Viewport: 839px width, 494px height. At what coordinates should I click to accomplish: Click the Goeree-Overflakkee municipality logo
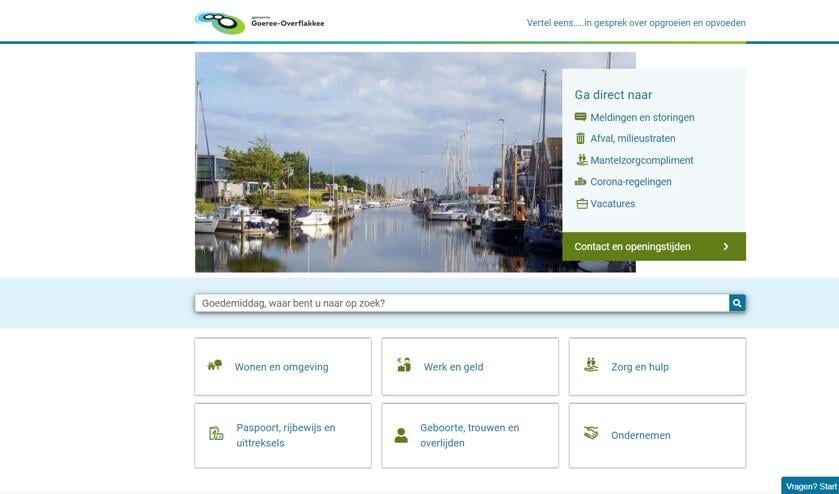260,23
